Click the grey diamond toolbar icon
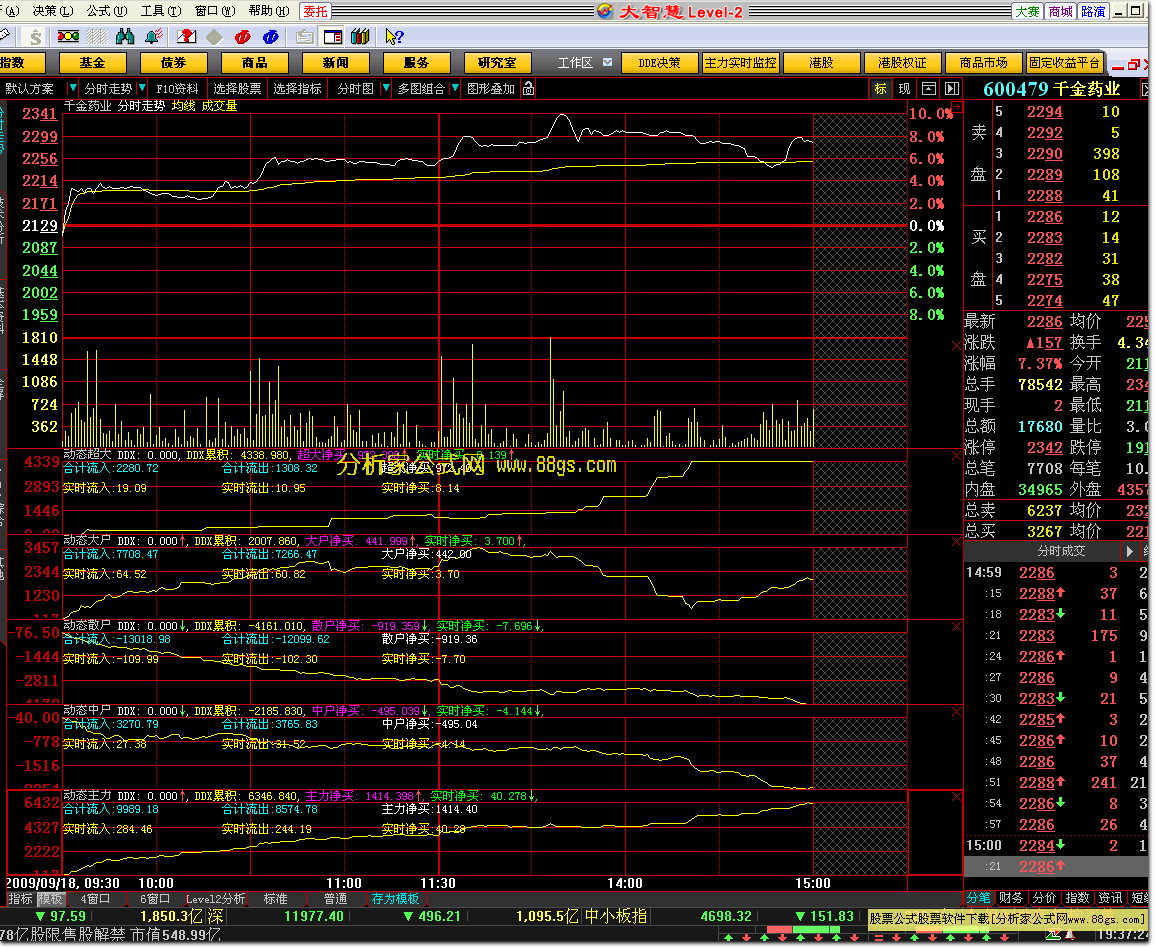This screenshot has height=948, width=1155. 214,37
